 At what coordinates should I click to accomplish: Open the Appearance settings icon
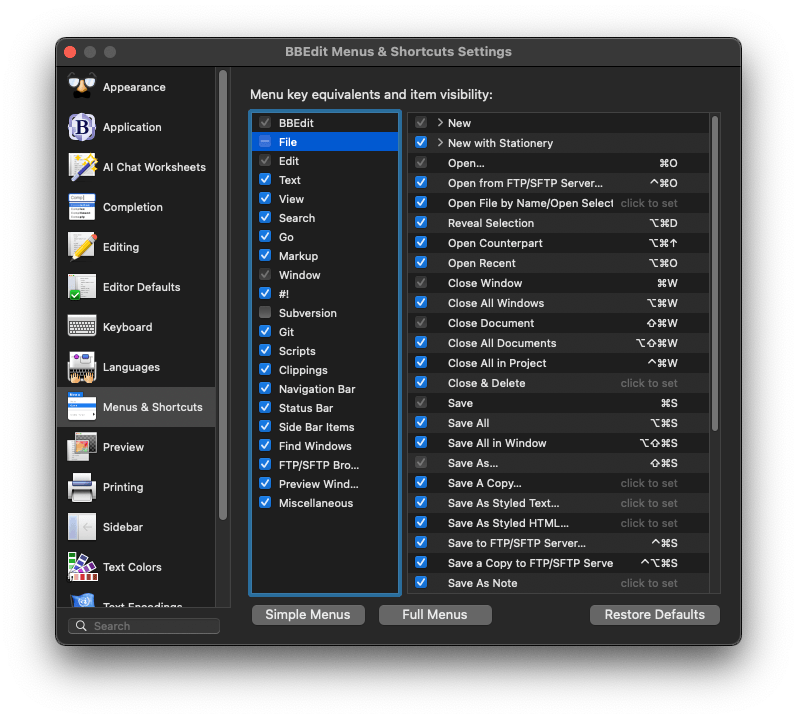(x=82, y=87)
